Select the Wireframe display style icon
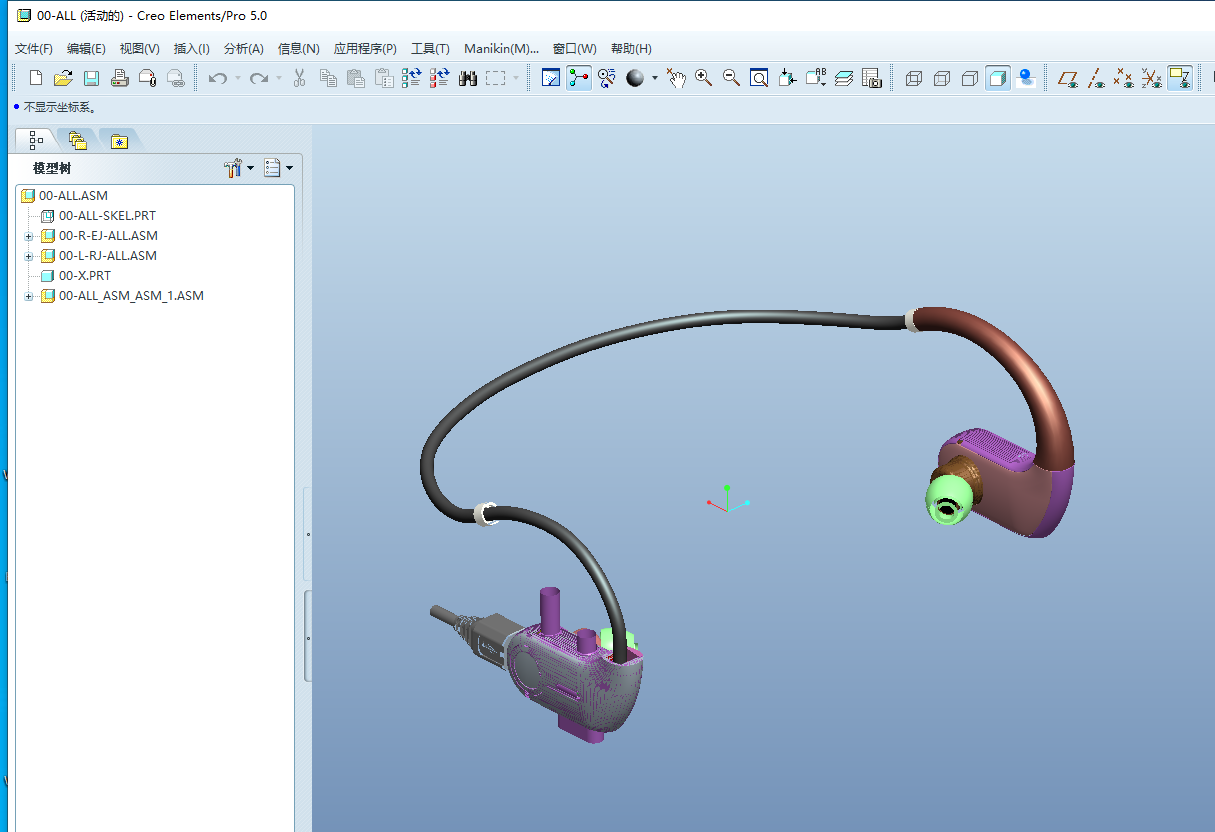1215x832 pixels. (913, 78)
